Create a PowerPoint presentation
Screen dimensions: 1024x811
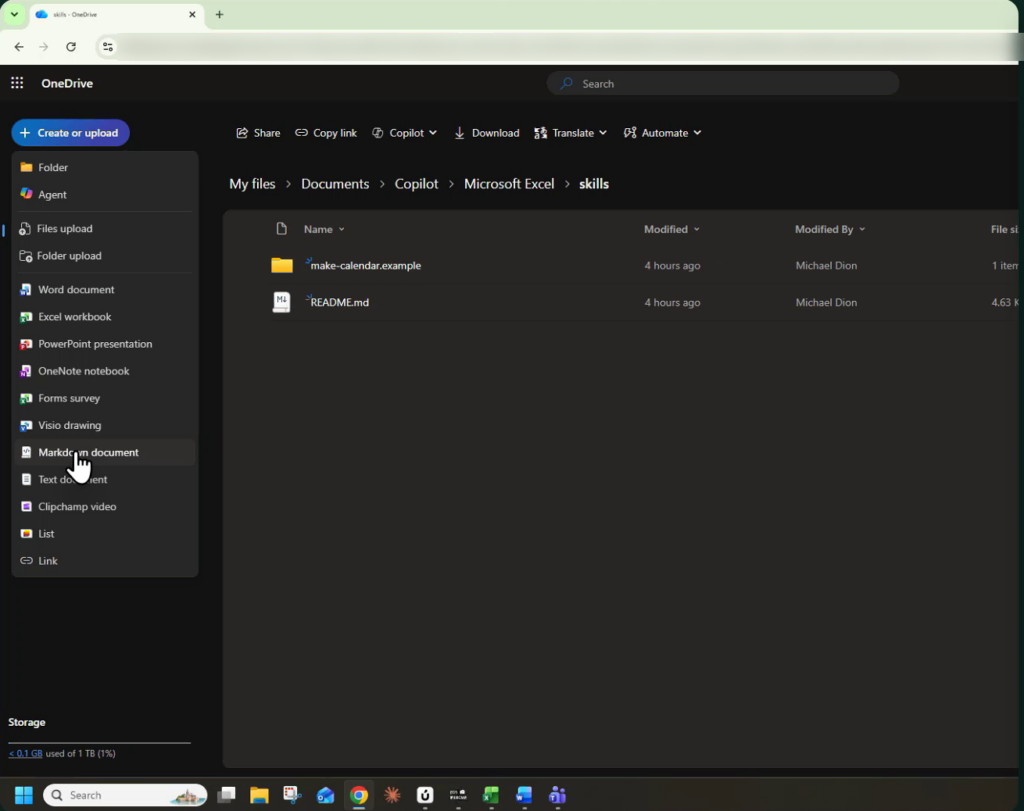pyautogui.click(x=104, y=344)
